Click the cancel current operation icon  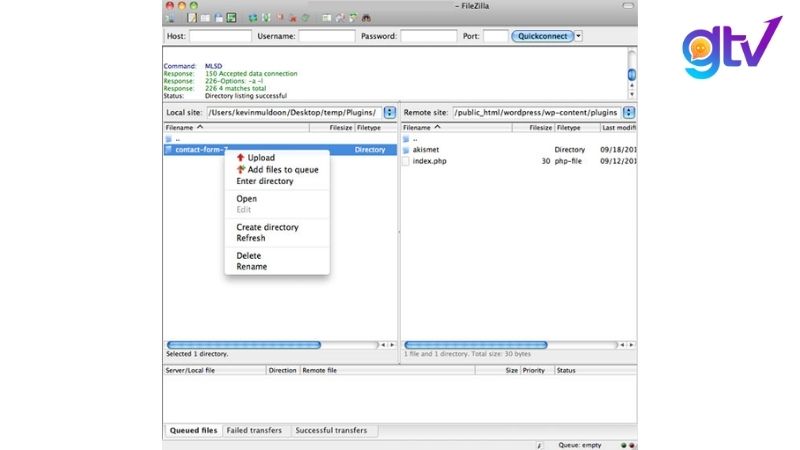[279, 17]
